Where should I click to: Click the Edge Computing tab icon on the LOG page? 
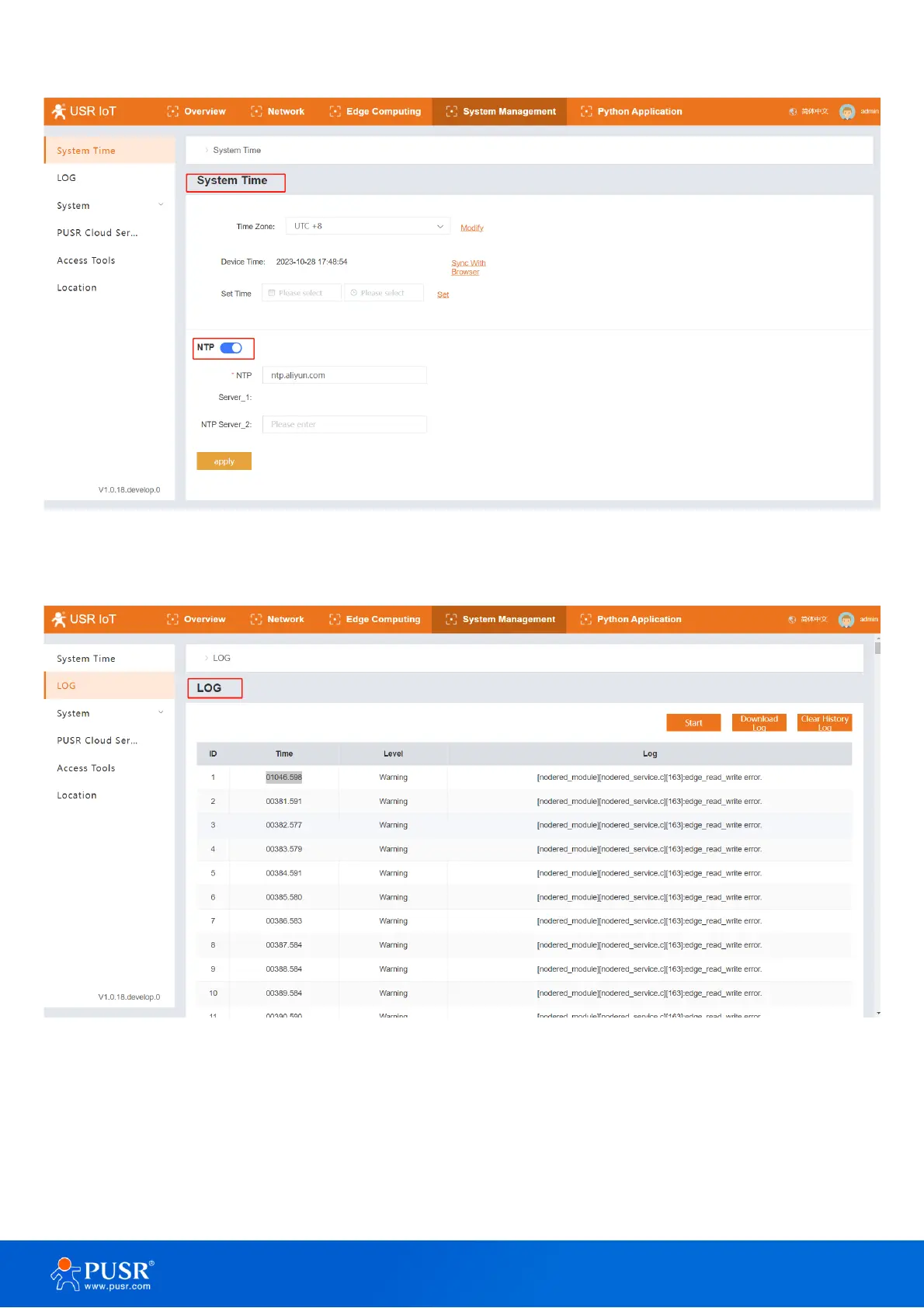335,620
